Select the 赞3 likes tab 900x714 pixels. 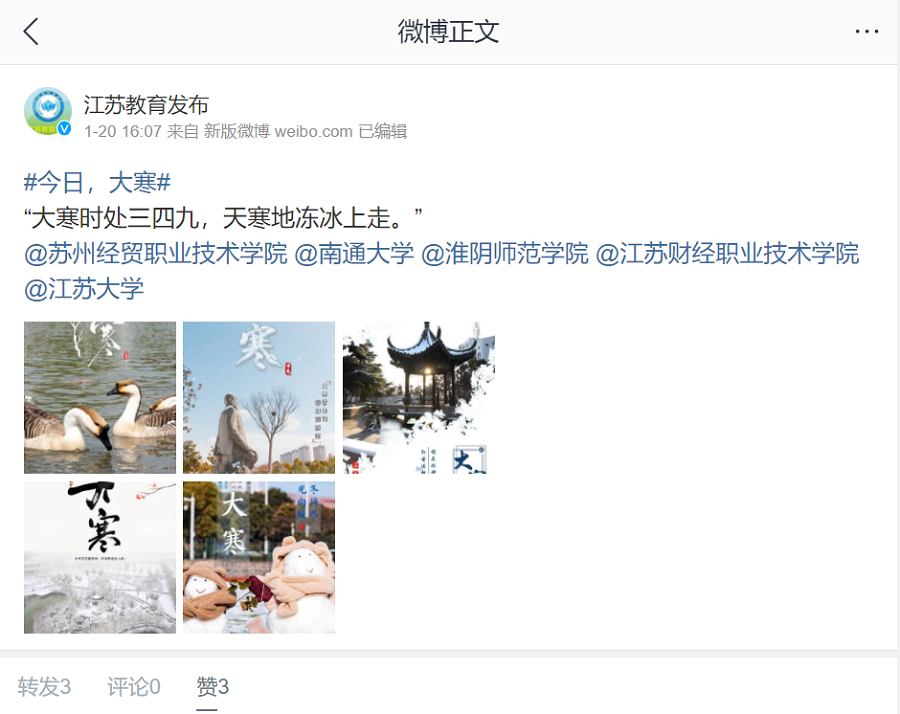tap(212, 686)
